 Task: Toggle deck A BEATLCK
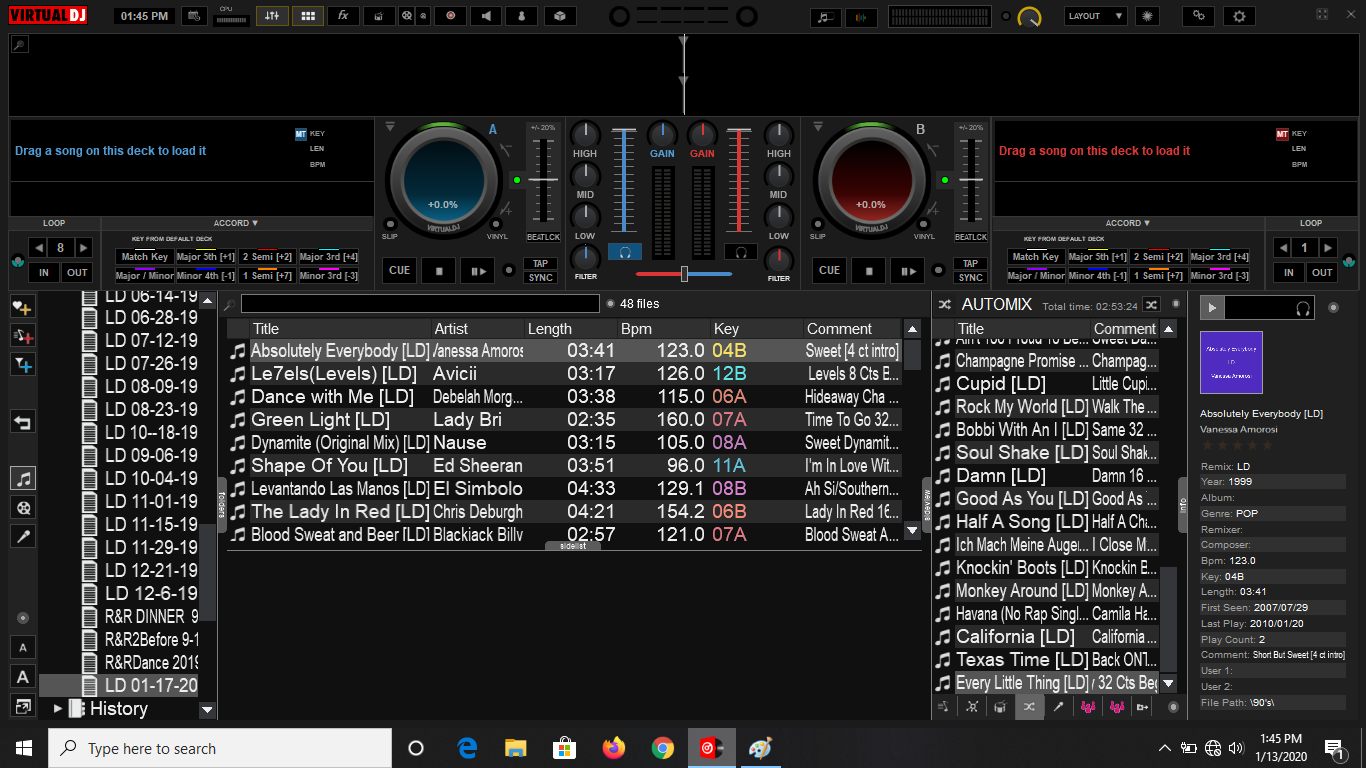pyautogui.click(x=543, y=237)
